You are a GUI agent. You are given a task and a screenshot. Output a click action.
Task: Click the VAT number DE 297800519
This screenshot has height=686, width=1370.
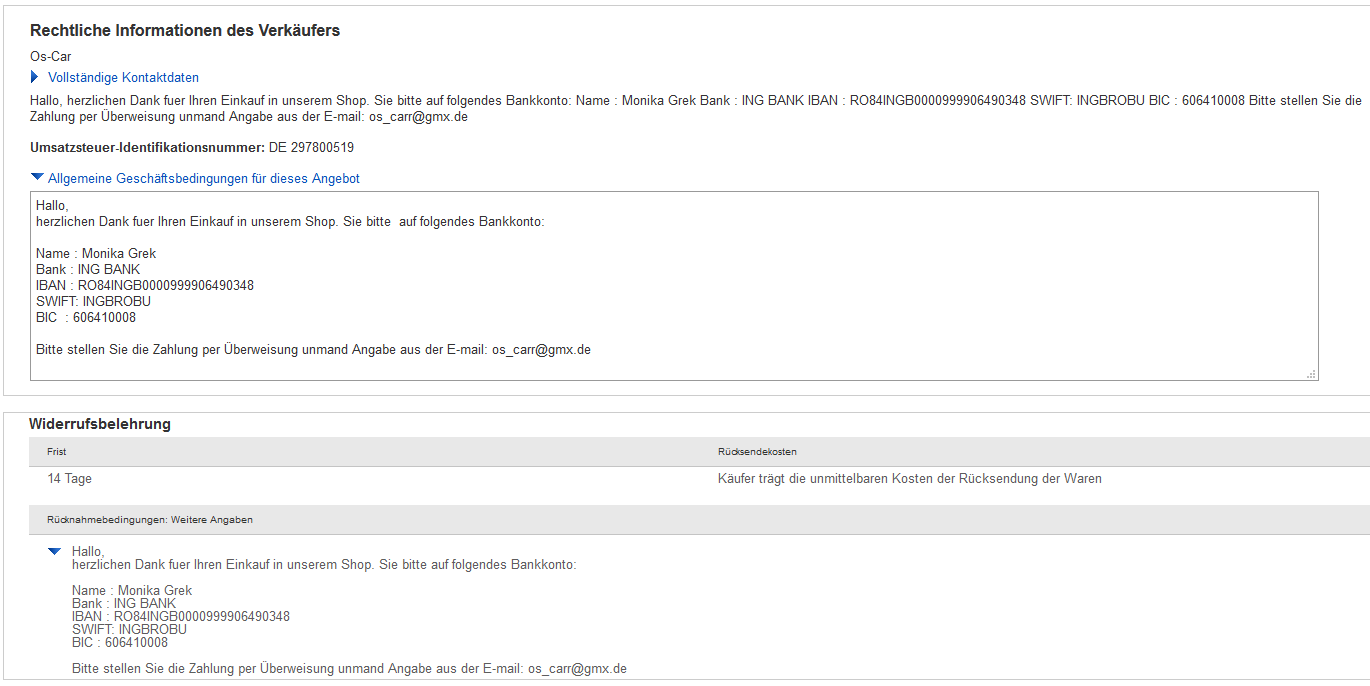coord(311,147)
